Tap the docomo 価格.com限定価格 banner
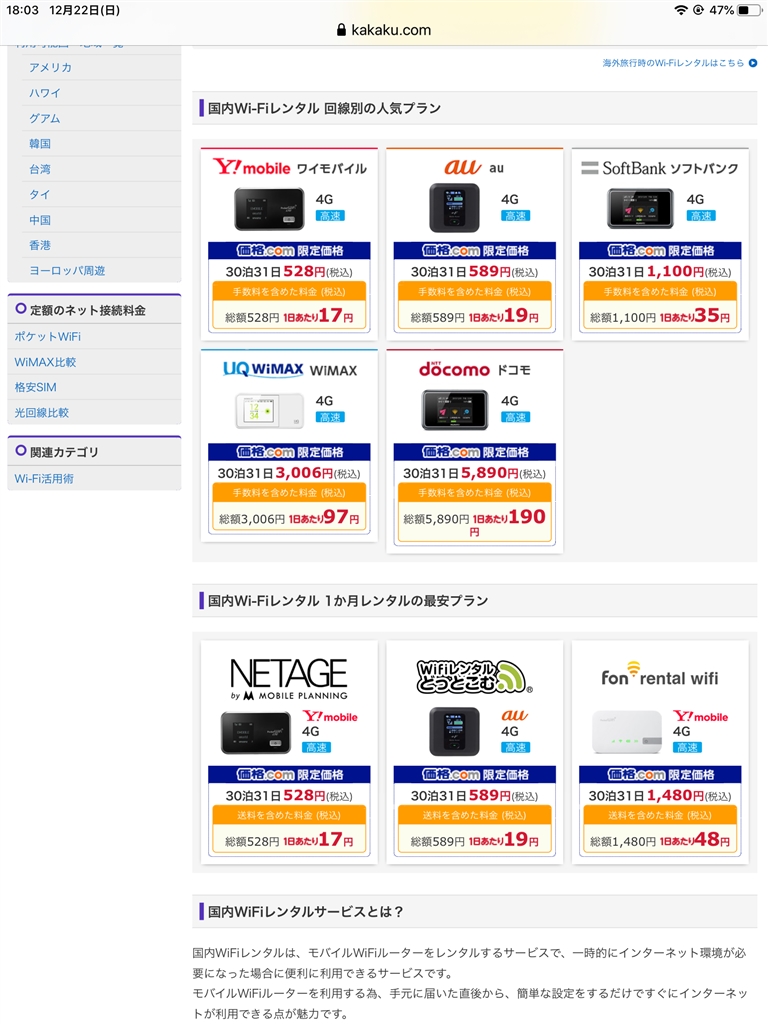Screen dimensions: 768x1024 [x=474, y=452]
